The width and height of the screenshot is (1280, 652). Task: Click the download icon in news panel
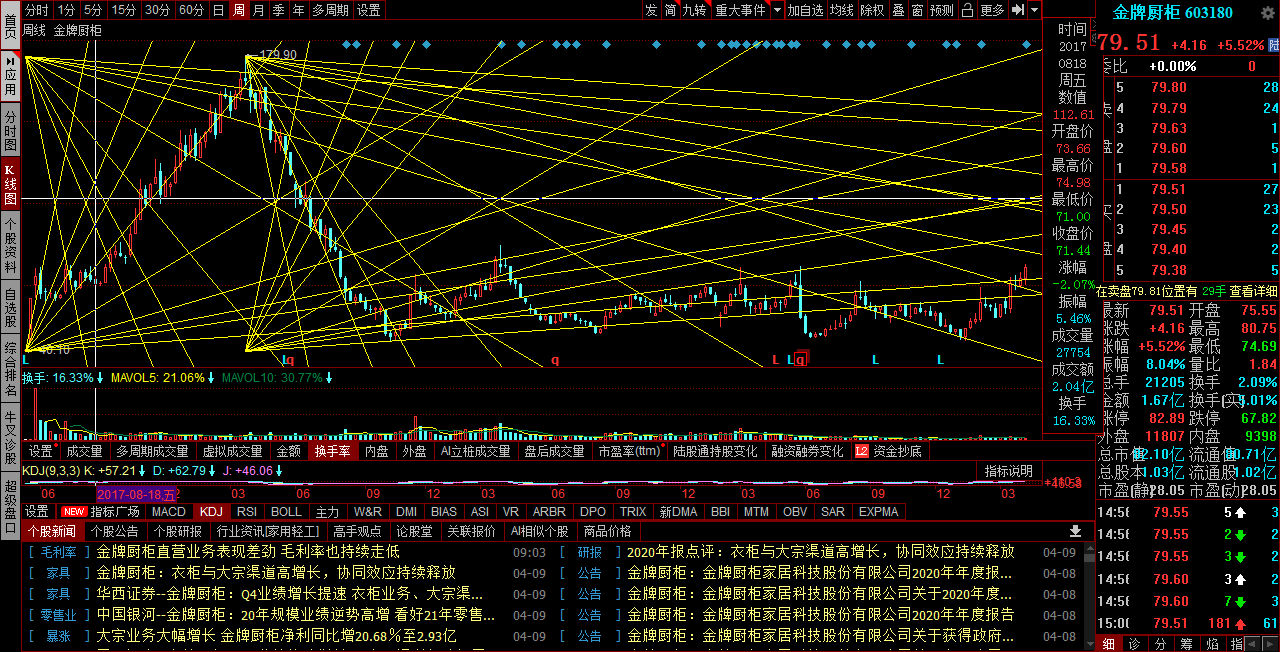click(x=1076, y=531)
